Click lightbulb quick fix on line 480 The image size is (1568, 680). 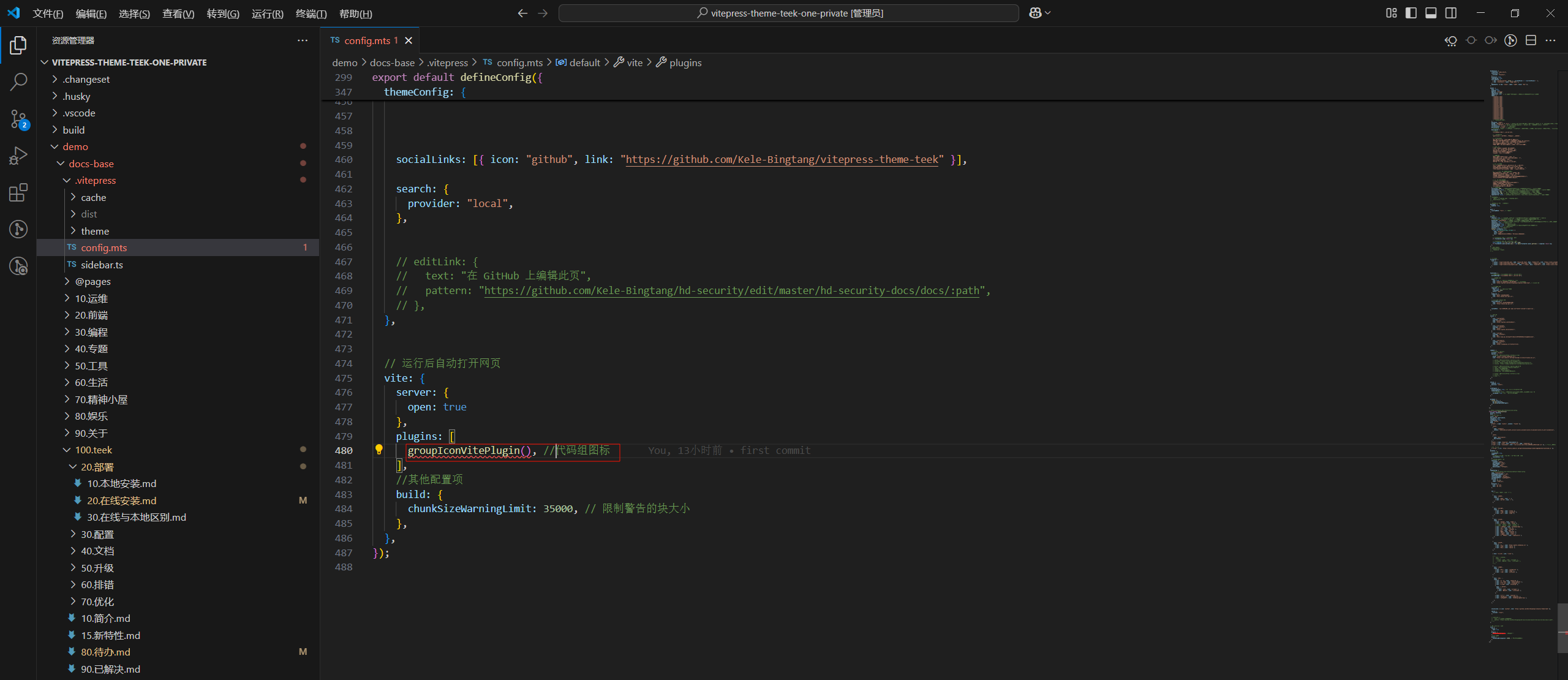tap(379, 450)
